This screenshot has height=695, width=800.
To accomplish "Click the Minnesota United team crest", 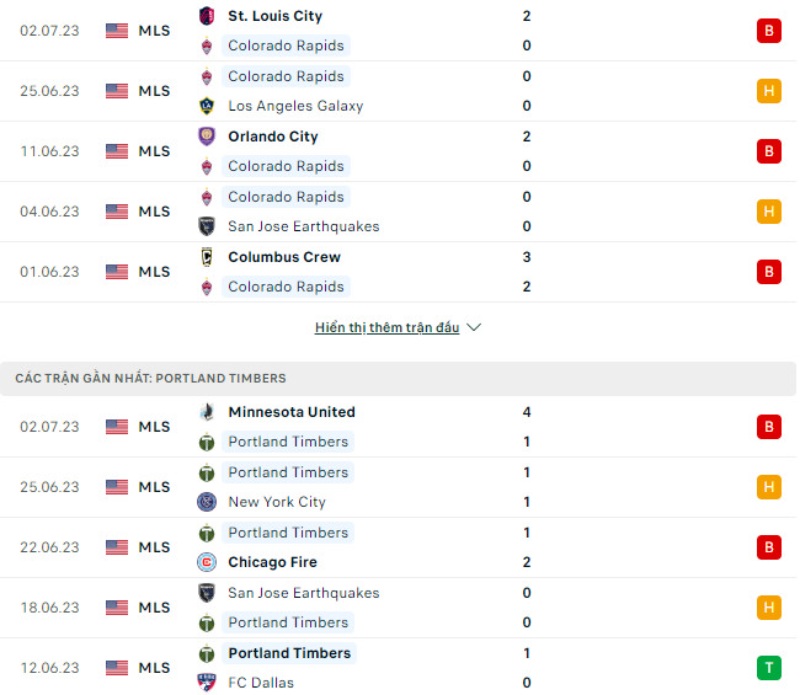I will point(207,412).
